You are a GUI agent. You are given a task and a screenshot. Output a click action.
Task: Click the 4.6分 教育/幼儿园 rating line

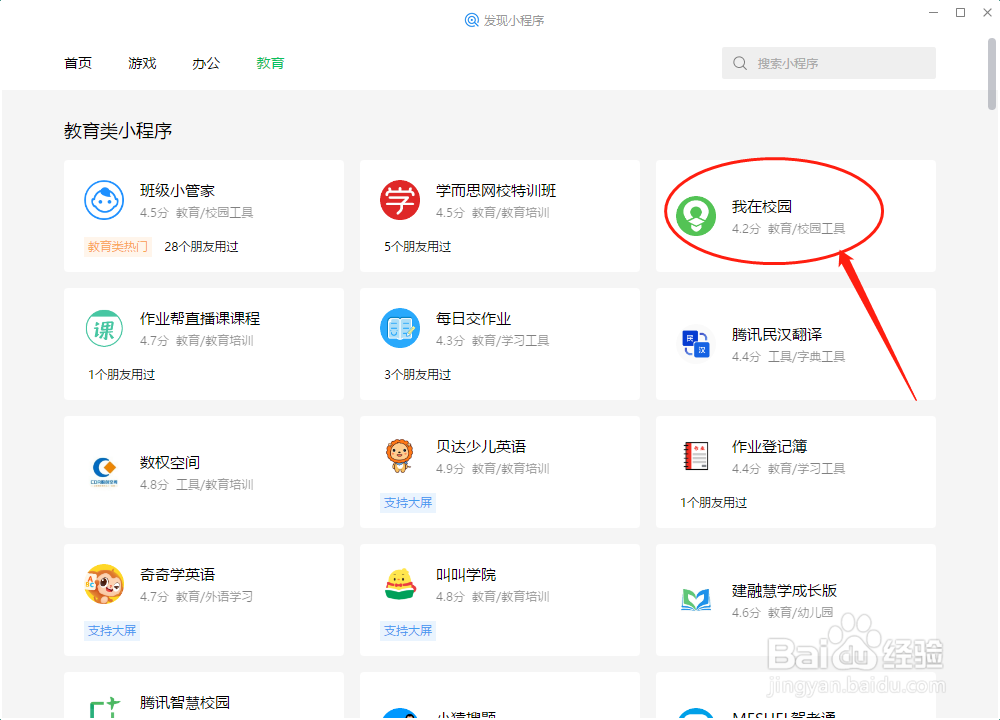783,613
